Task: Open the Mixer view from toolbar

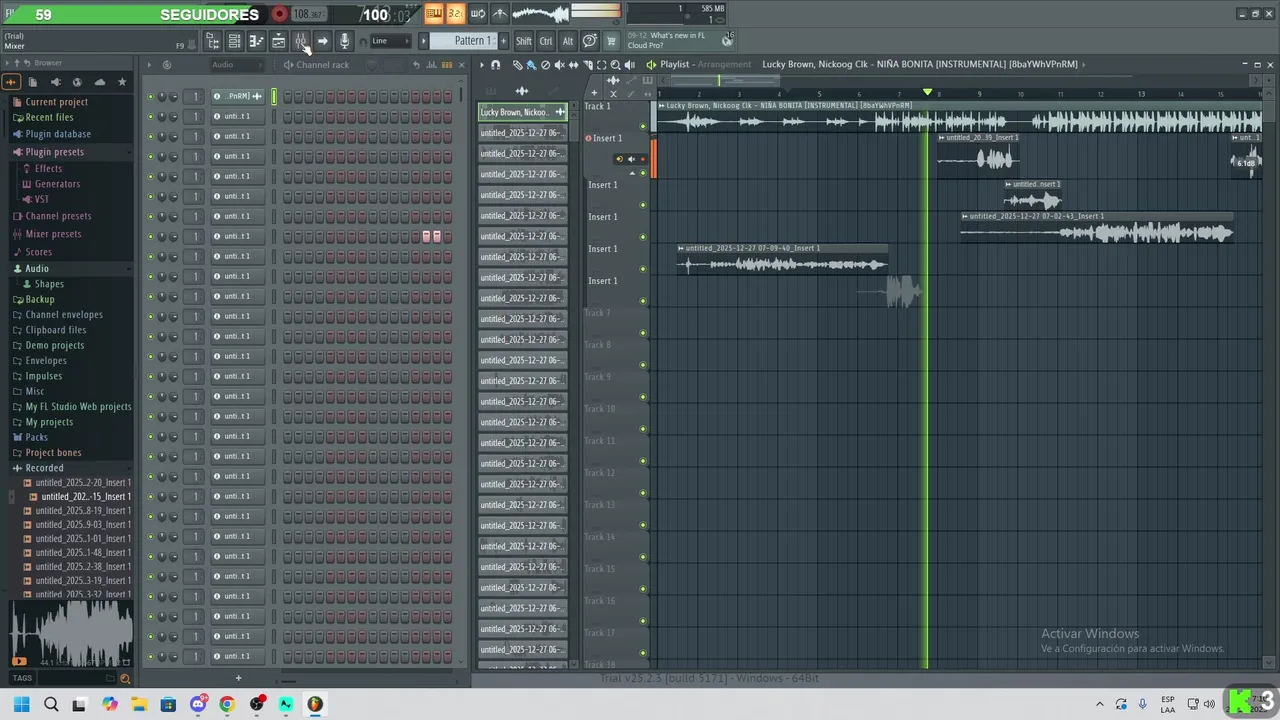Action: (x=300, y=41)
